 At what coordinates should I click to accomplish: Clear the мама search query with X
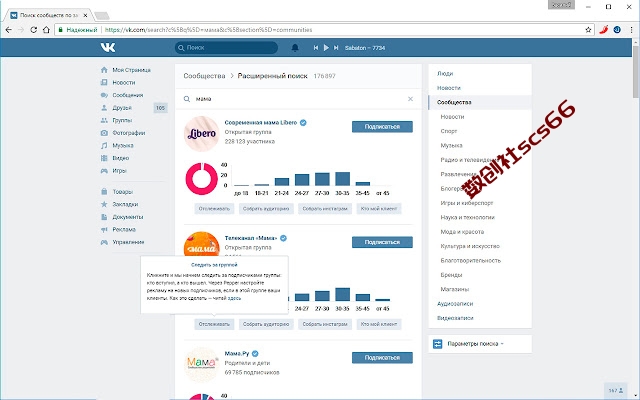point(410,99)
